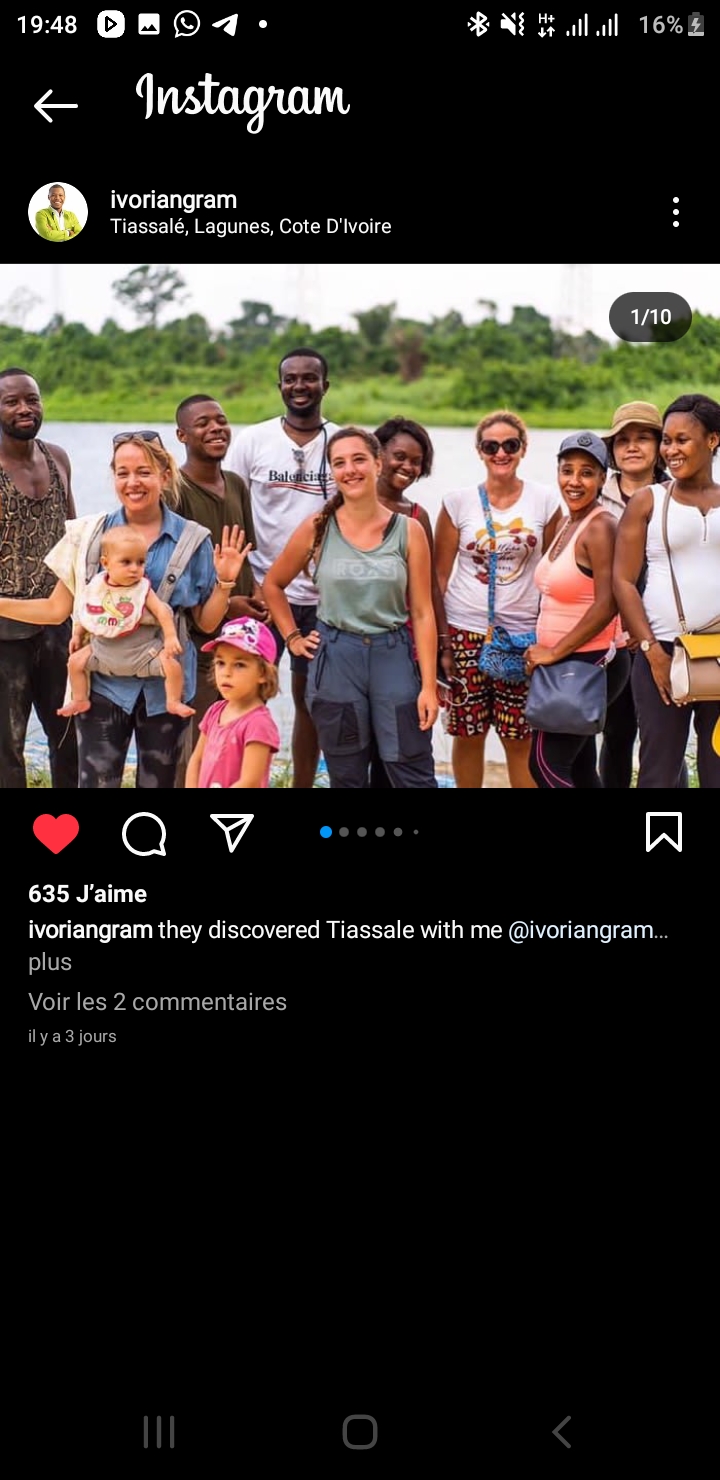Image resolution: width=720 pixels, height=1480 pixels.
Task: Share post with paper plane icon
Action: point(232,832)
